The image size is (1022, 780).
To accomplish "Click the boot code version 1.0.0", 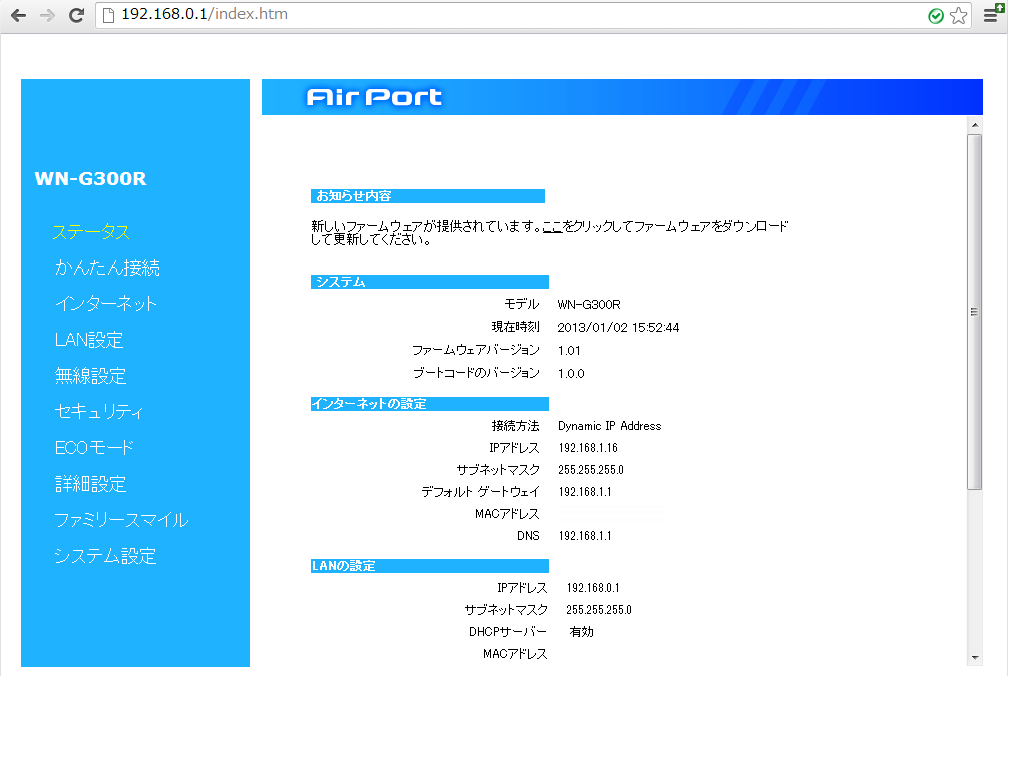I will (571, 374).
